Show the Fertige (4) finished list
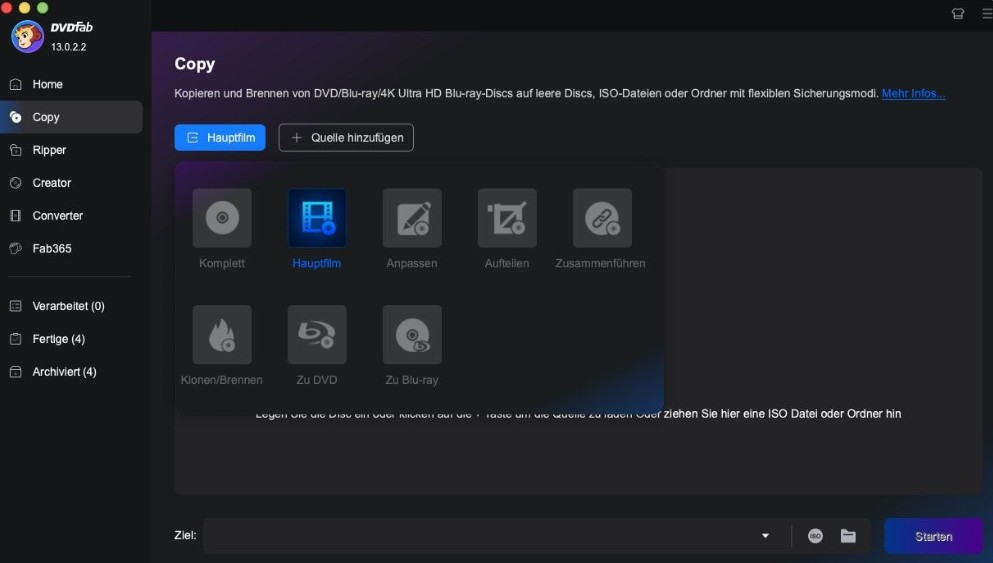The image size is (993, 563). coord(71,339)
